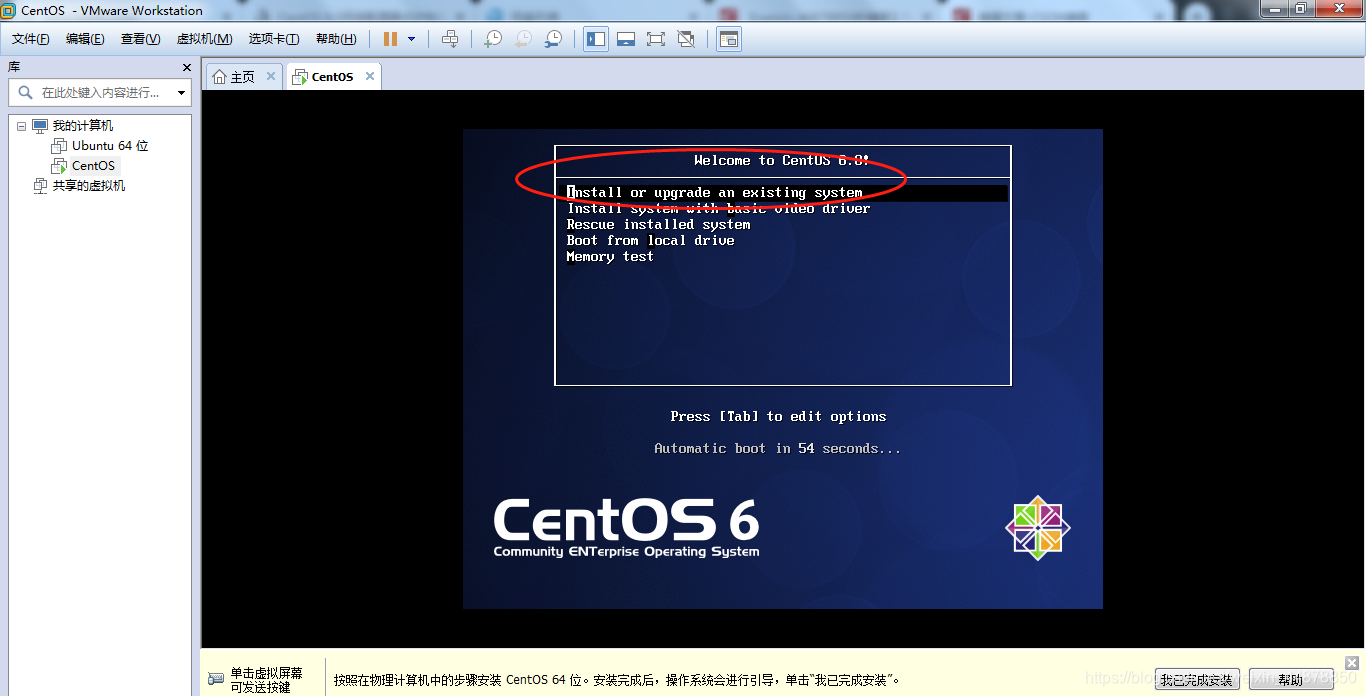Minimize the VMware Workstation window
1366x696 pixels.
coord(1275,9)
